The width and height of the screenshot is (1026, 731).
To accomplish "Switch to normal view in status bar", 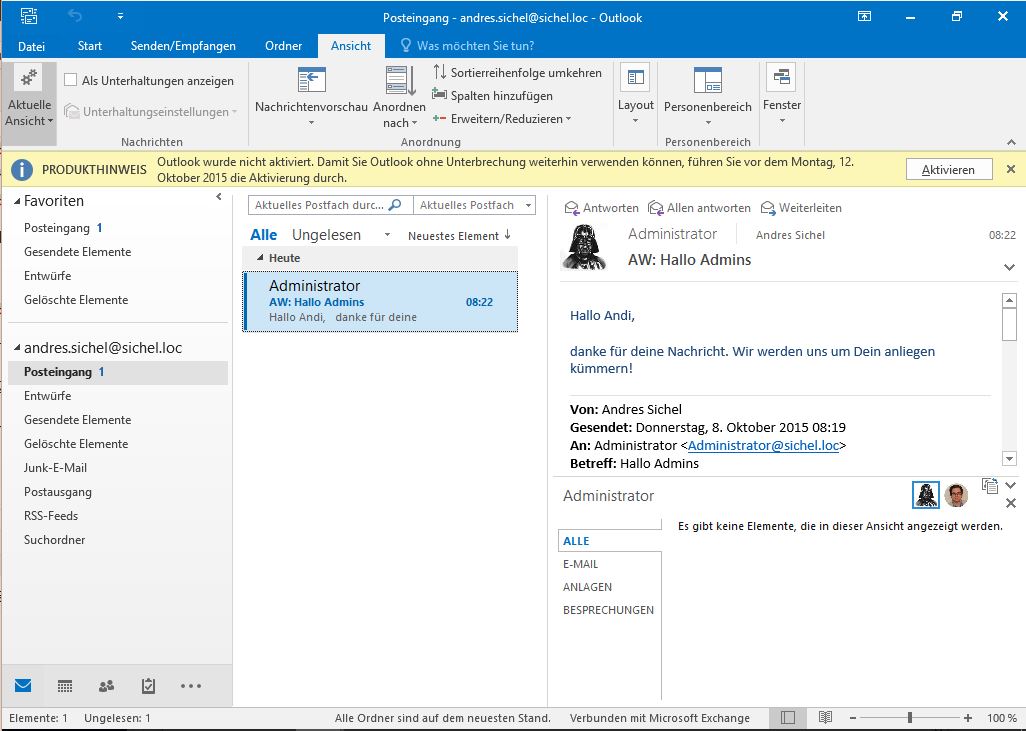I will tap(788, 718).
